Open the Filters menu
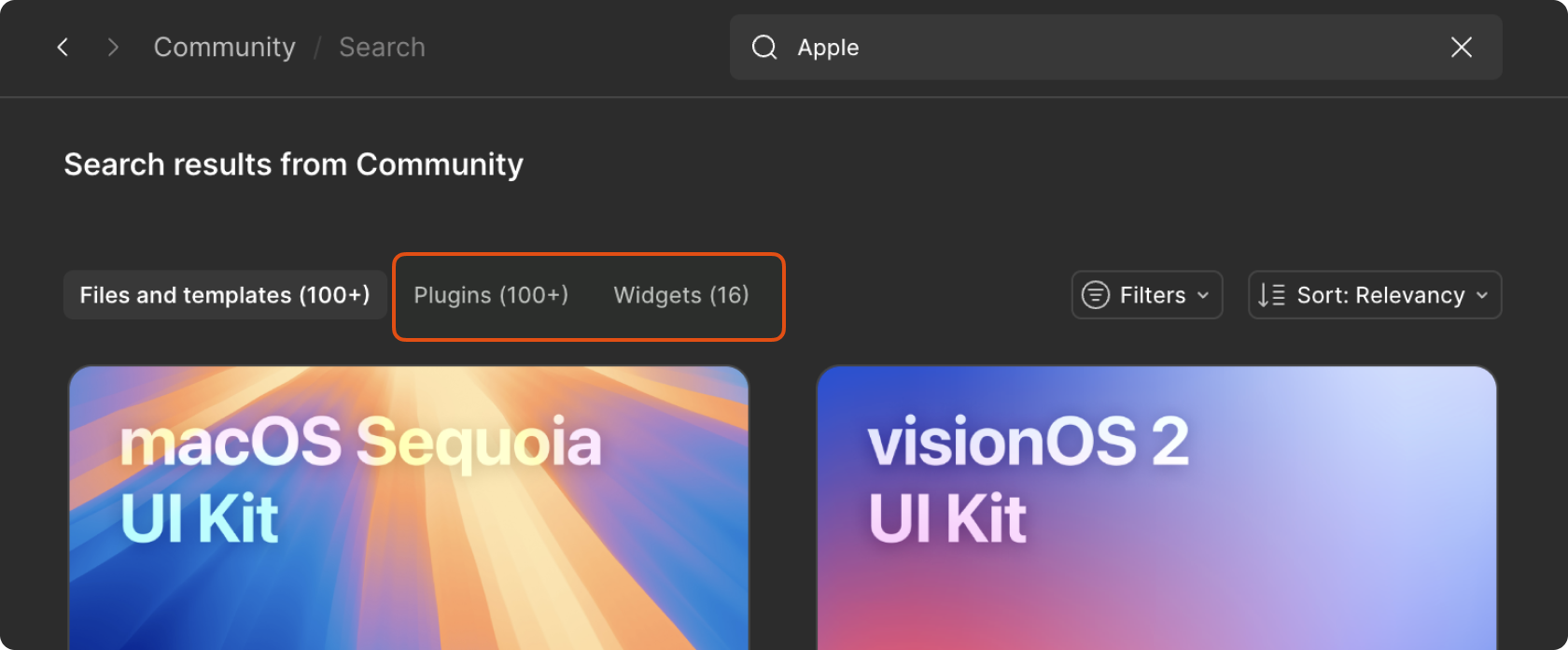 click(x=1152, y=295)
